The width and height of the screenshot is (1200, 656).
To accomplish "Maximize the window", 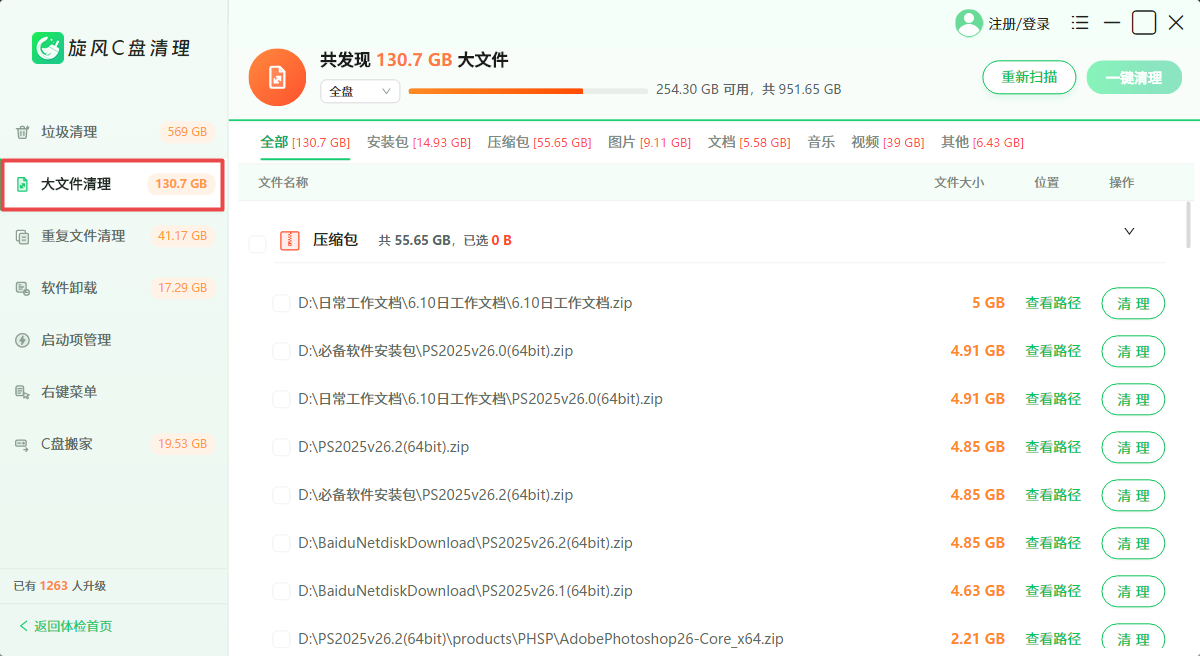I will coord(1144,22).
